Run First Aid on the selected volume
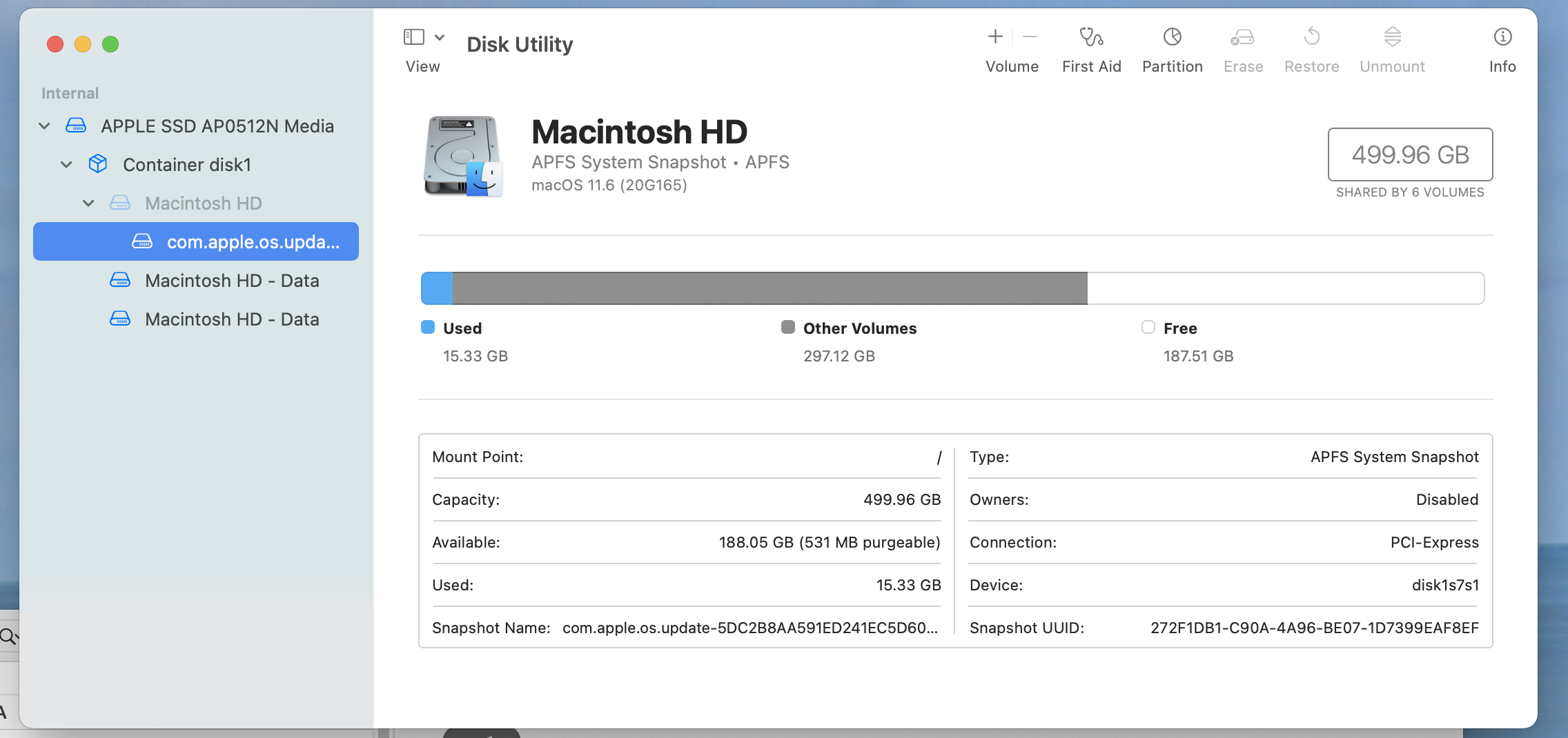1568x738 pixels. pos(1091,37)
